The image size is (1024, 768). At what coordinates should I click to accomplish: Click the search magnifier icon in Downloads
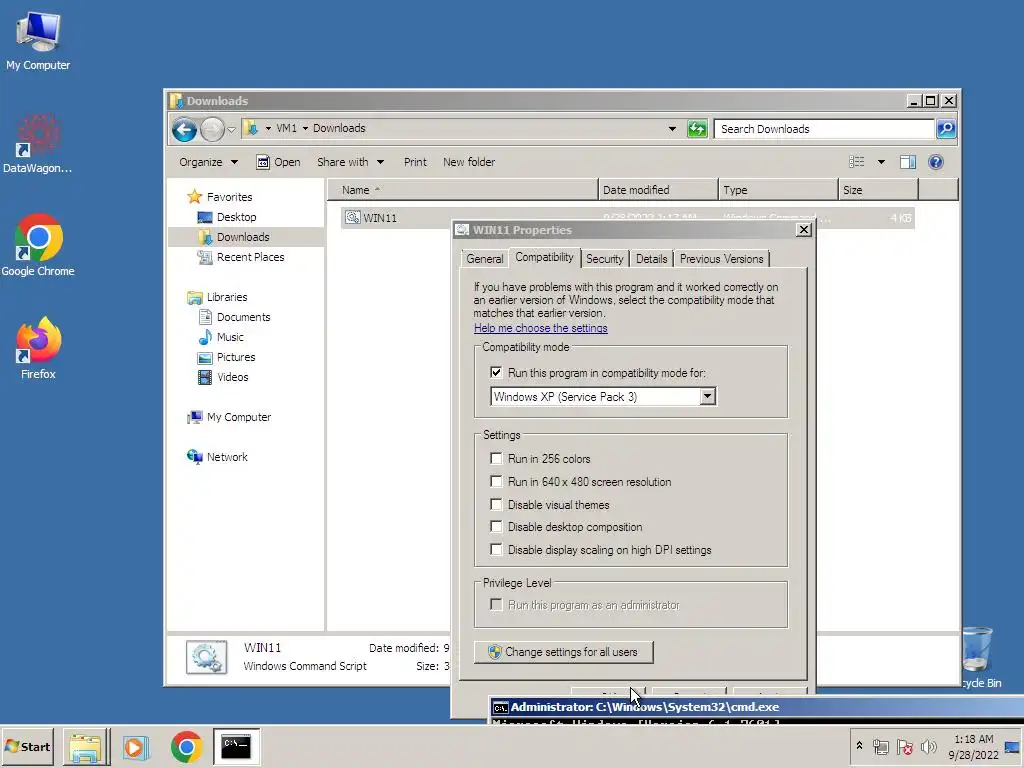pos(946,129)
